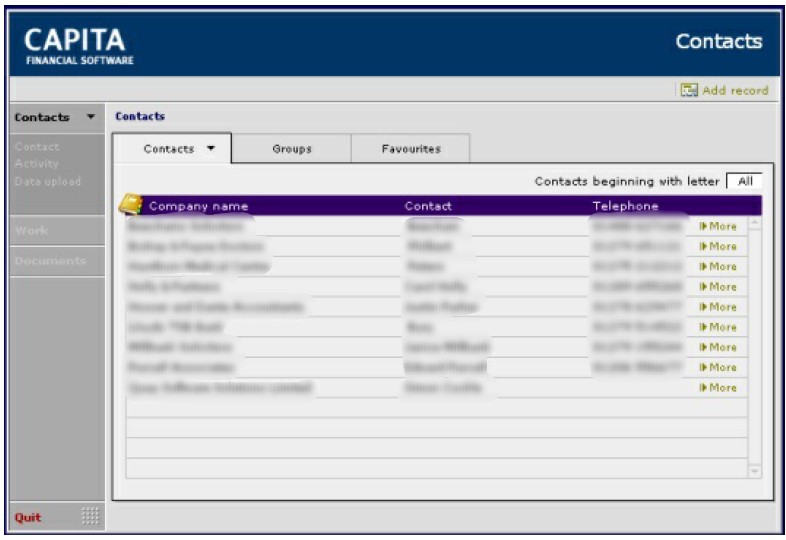Click More on the first contact row
786x540 pixels.
point(718,226)
